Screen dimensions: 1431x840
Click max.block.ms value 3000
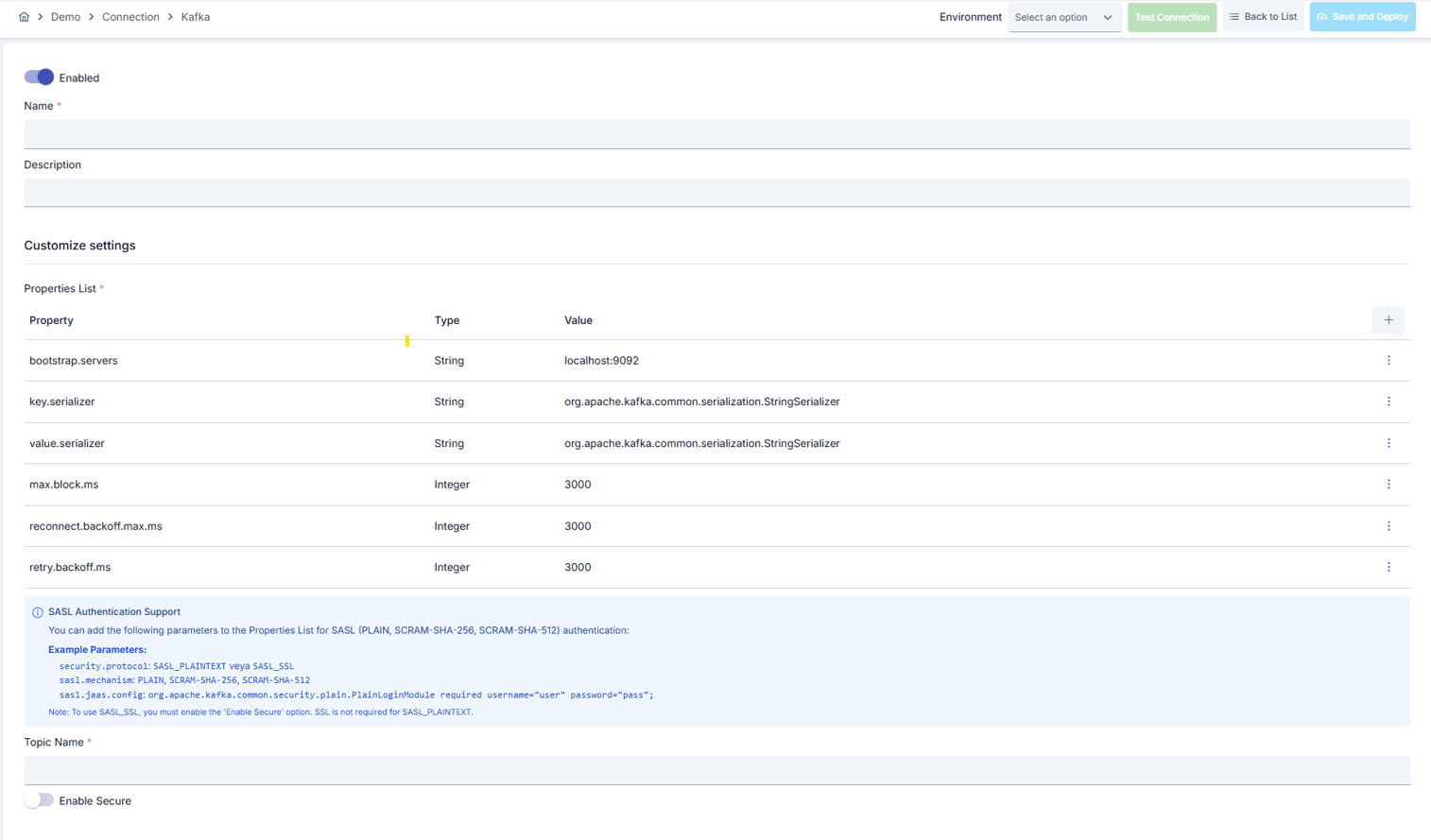[578, 485]
